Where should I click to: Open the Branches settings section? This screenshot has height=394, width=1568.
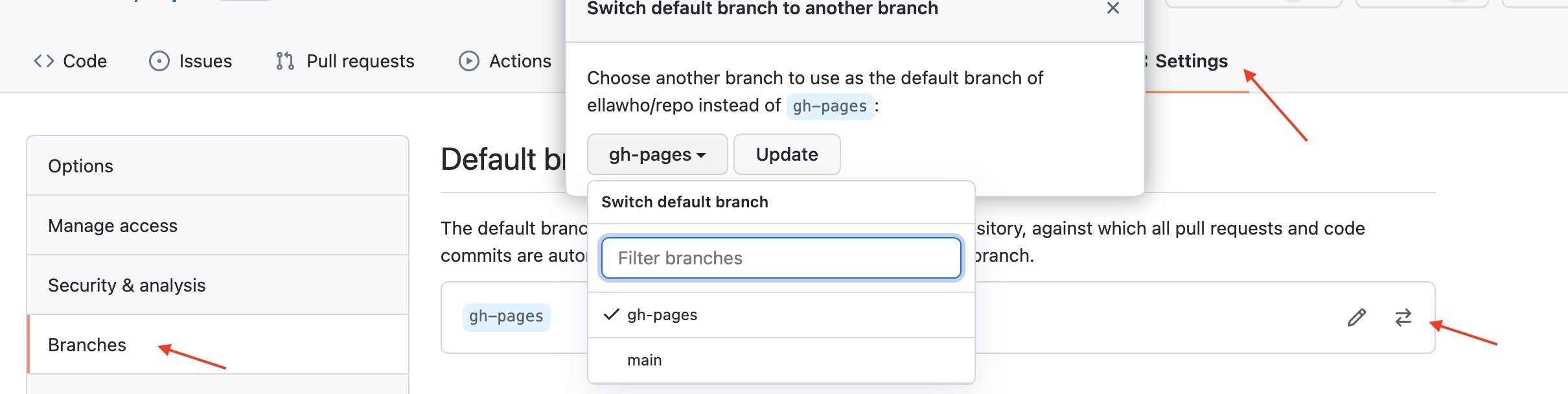point(87,345)
